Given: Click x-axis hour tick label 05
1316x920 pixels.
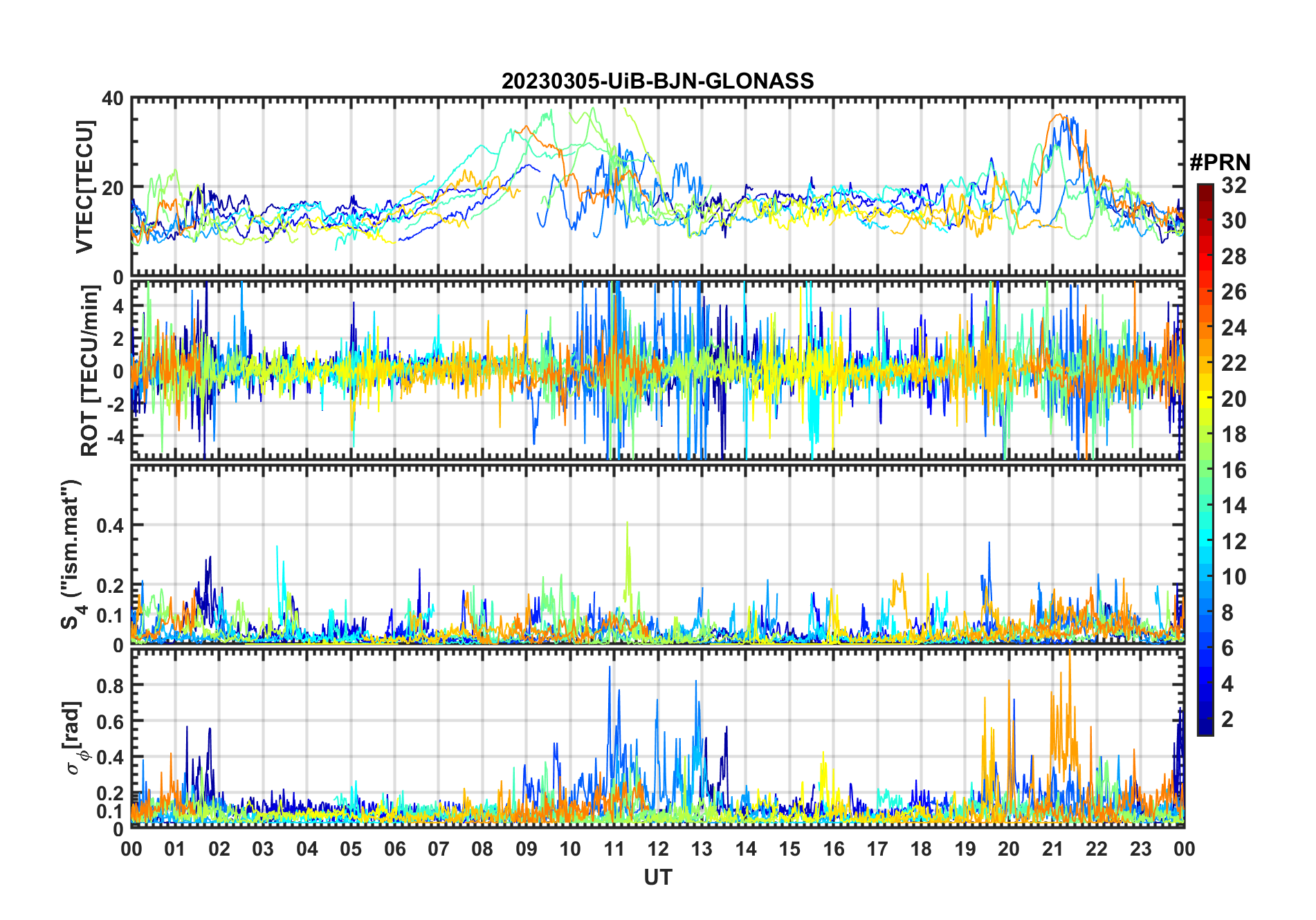Looking at the screenshot, I should [351, 849].
